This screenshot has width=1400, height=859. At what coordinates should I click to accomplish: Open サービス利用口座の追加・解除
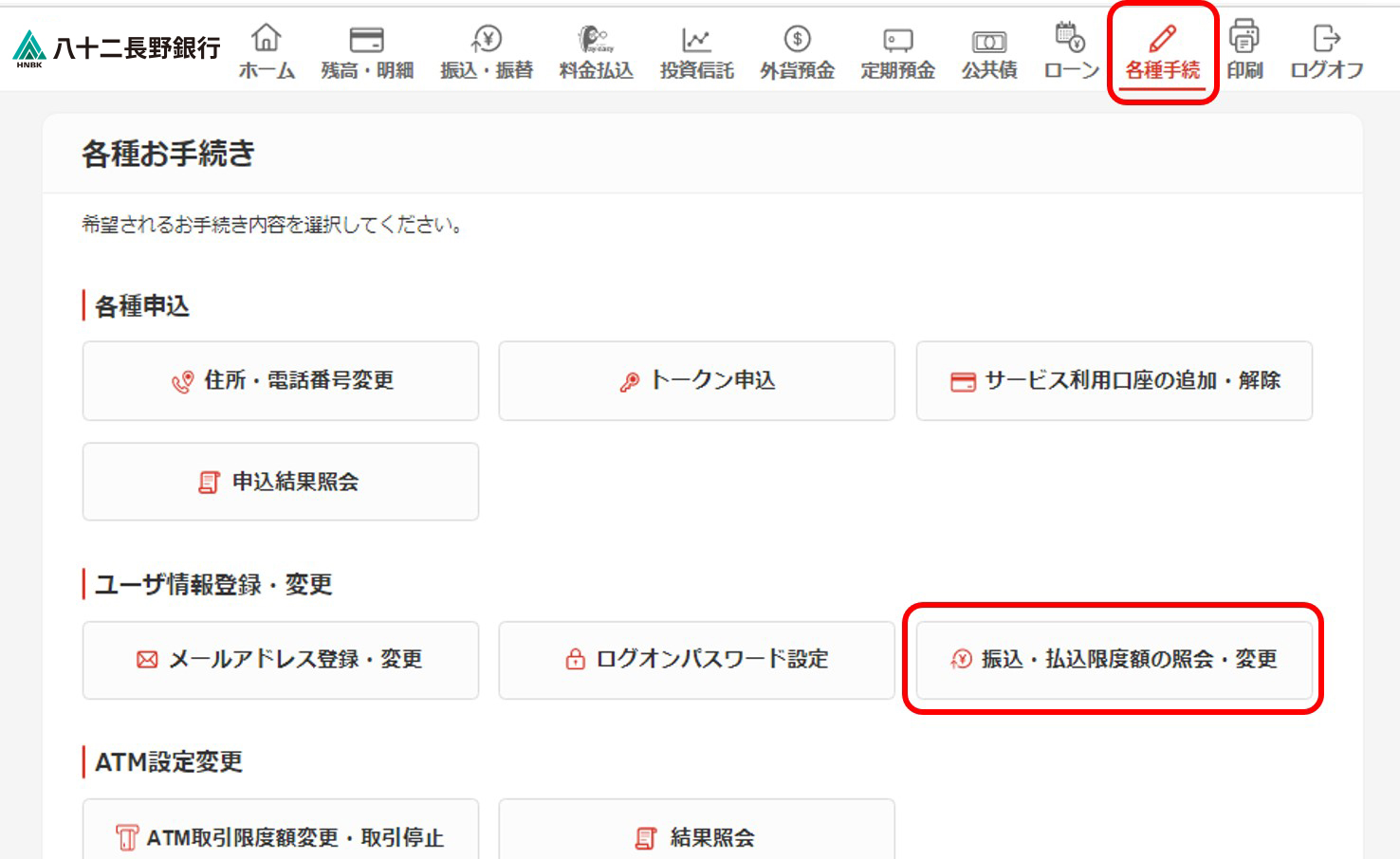(1114, 381)
